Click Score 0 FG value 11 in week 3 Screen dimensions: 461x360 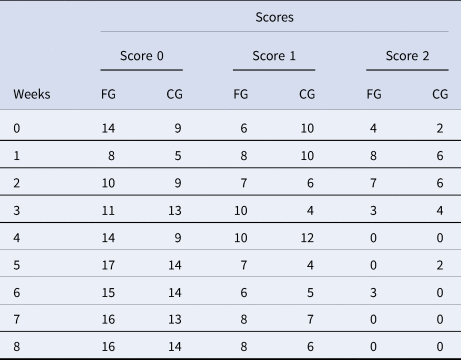[108, 211]
